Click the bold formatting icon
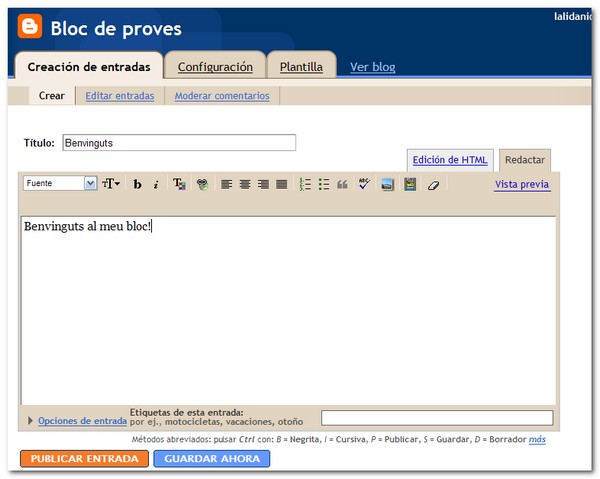 [138, 184]
